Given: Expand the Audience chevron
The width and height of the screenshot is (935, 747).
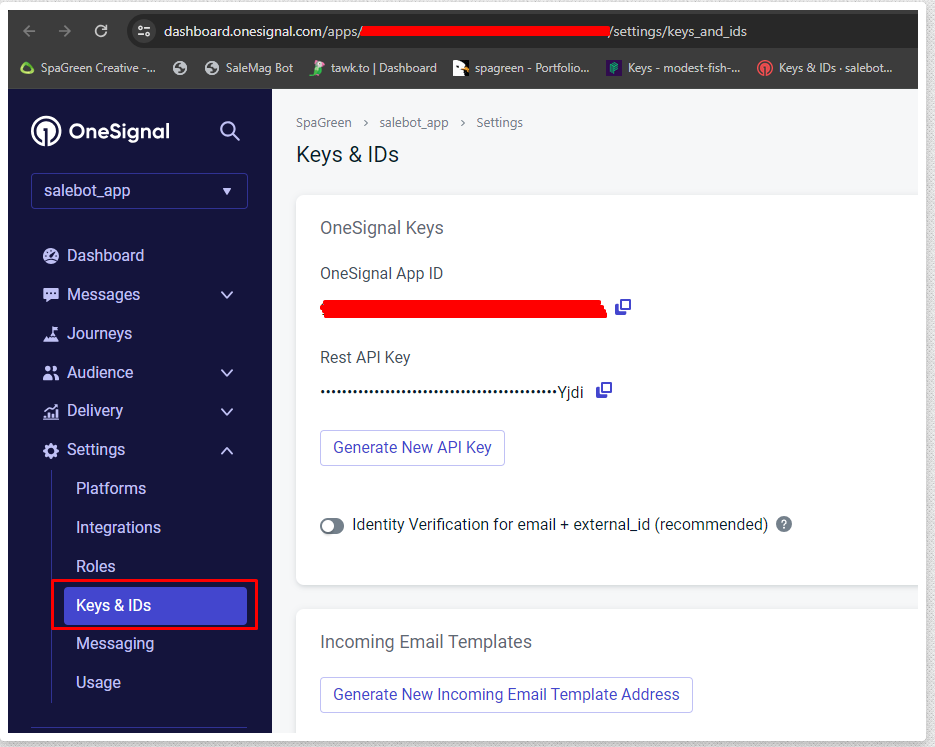Looking at the screenshot, I should coord(227,373).
